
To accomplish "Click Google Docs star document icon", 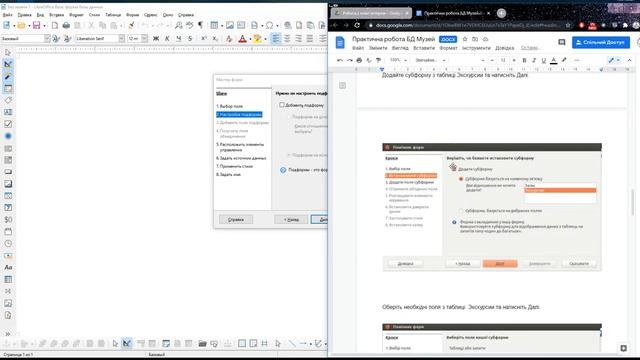I will point(464,39).
